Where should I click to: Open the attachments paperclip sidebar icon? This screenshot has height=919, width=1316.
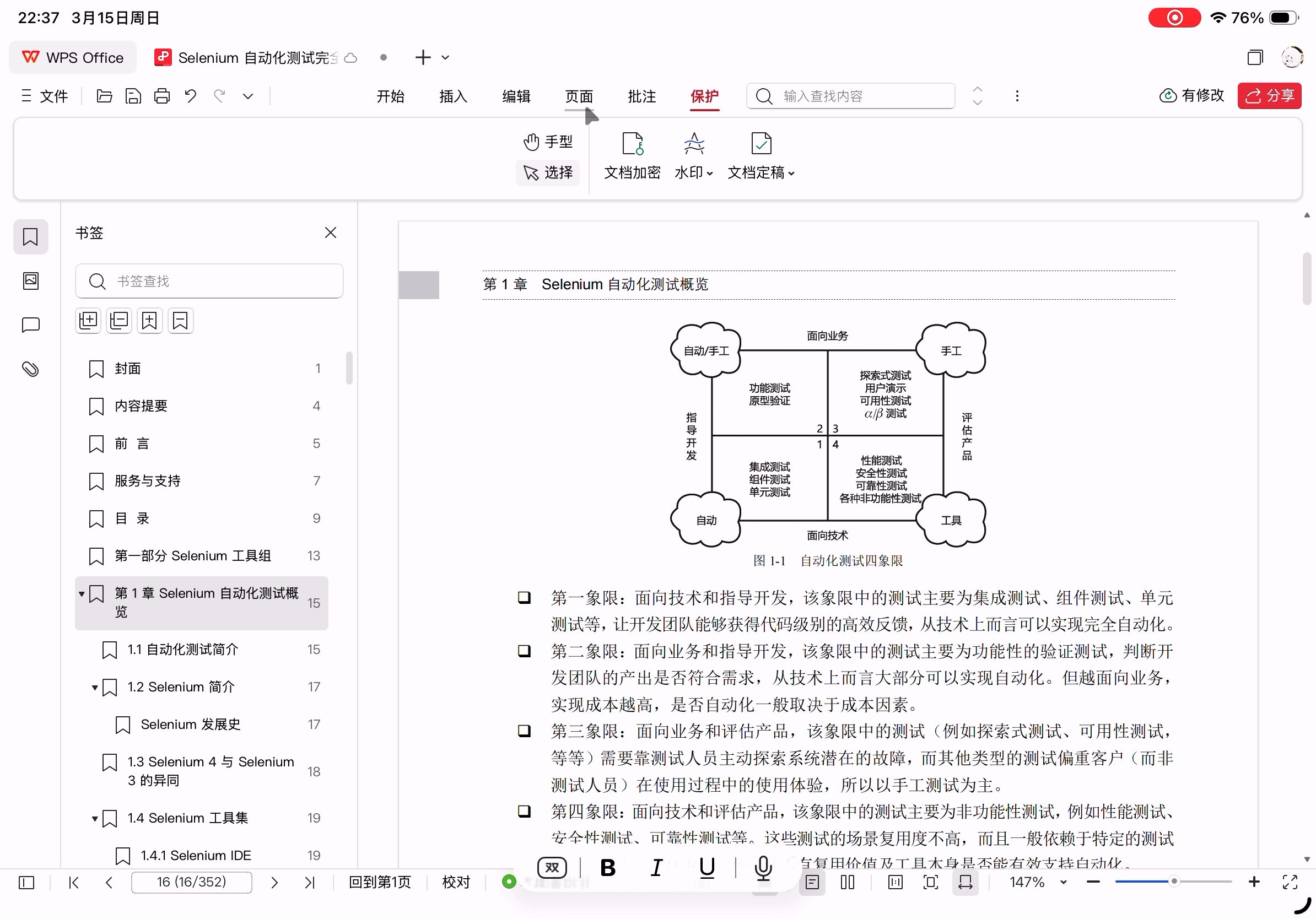30,369
